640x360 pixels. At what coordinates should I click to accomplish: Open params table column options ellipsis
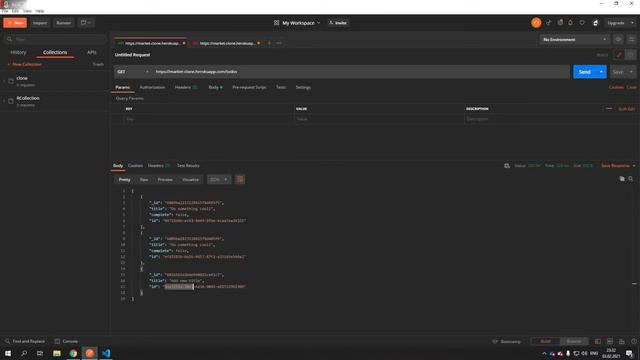[609, 109]
